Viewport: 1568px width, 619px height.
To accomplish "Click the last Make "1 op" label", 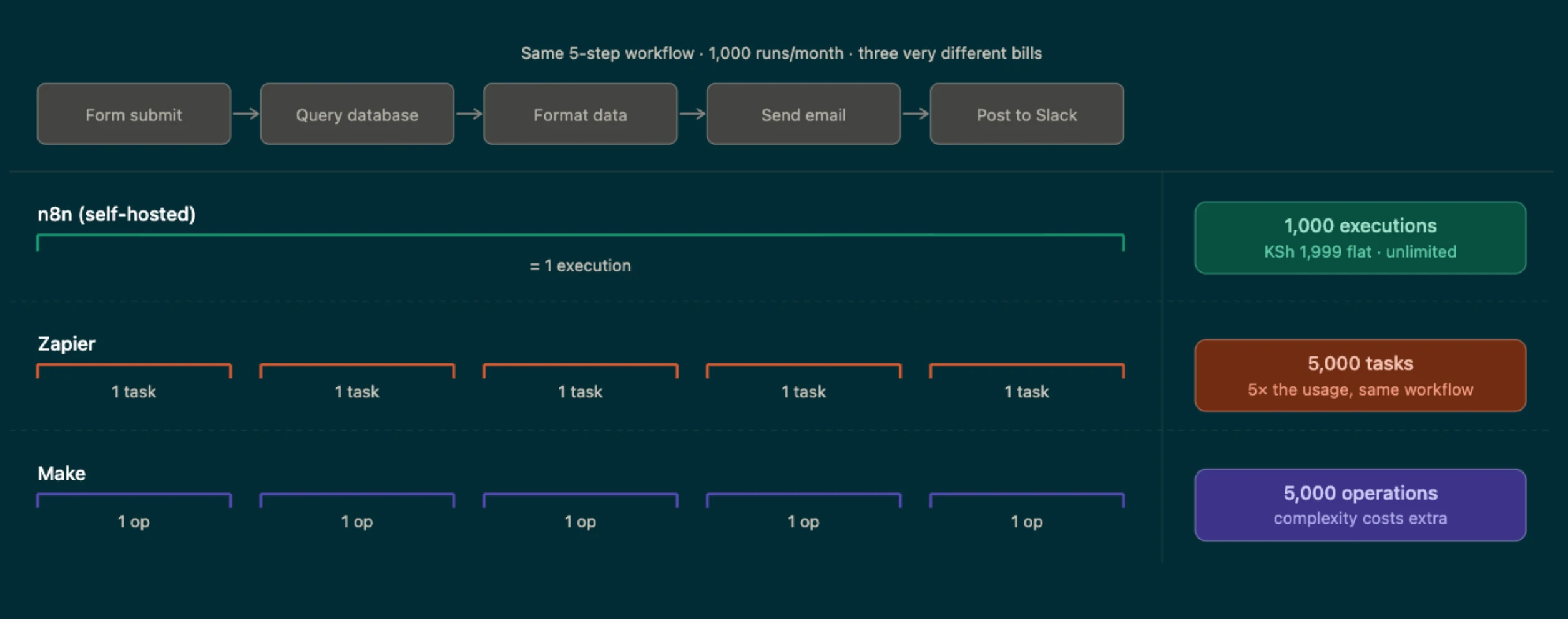I will pyautogui.click(x=1027, y=522).
